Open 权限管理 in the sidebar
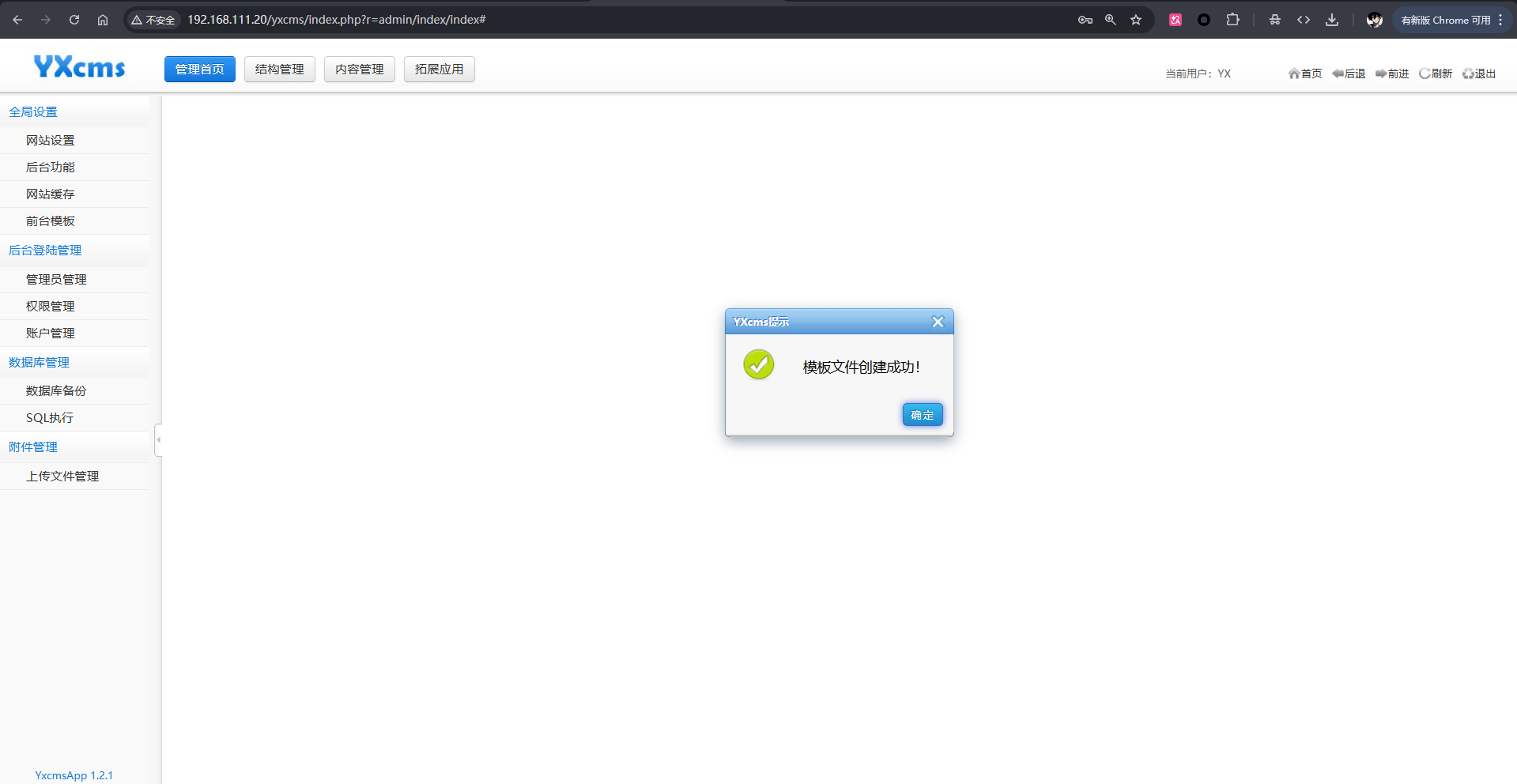Screen dimensions: 1517x784 coord(74,307)
